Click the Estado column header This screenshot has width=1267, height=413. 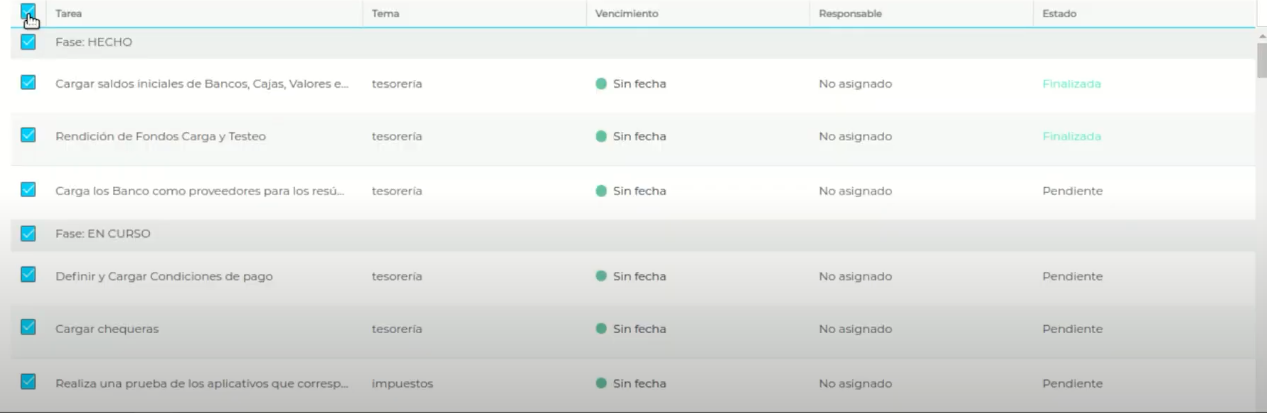pos(1059,13)
